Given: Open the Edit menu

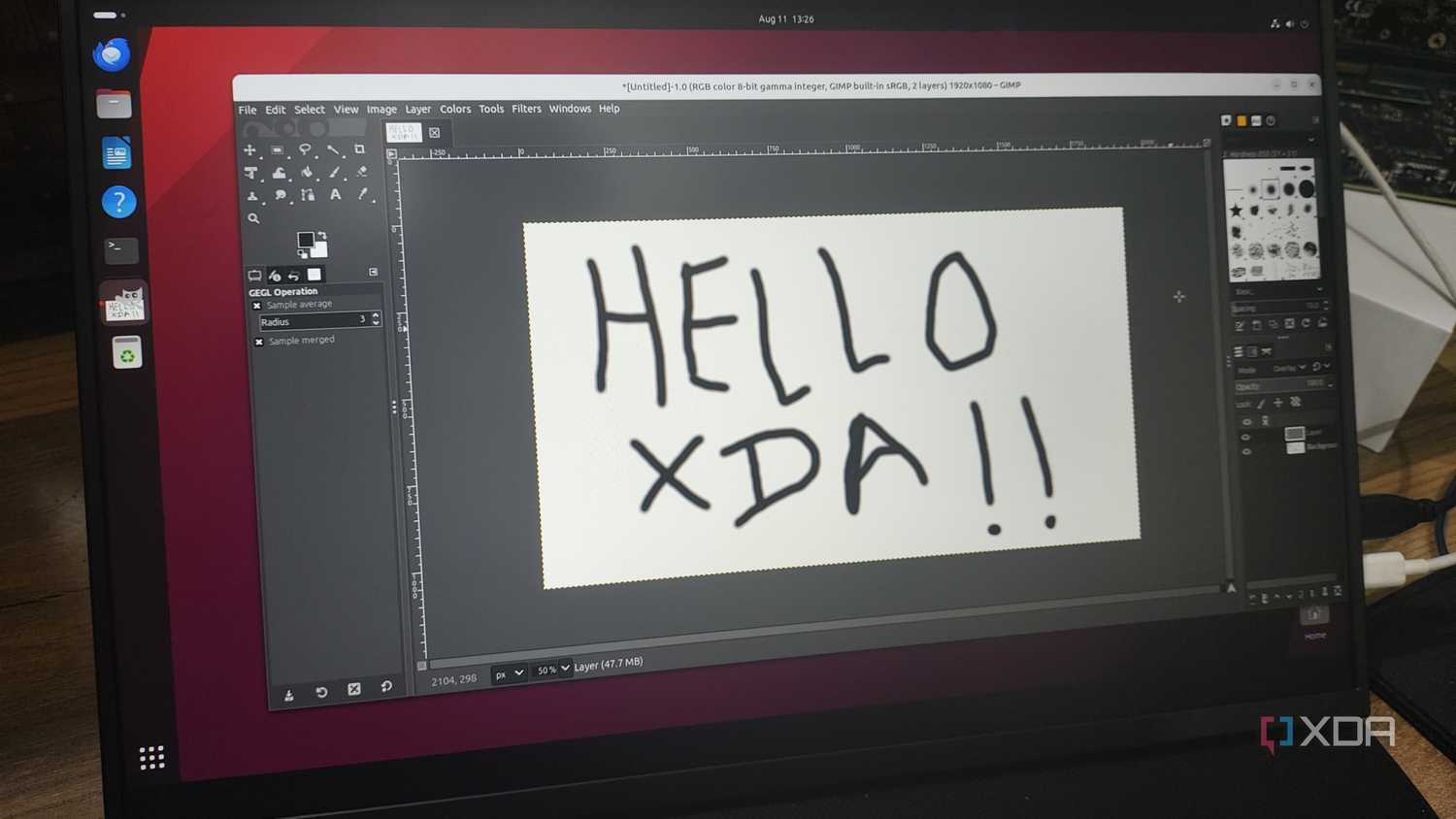Looking at the screenshot, I should click(x=276, y=110).
